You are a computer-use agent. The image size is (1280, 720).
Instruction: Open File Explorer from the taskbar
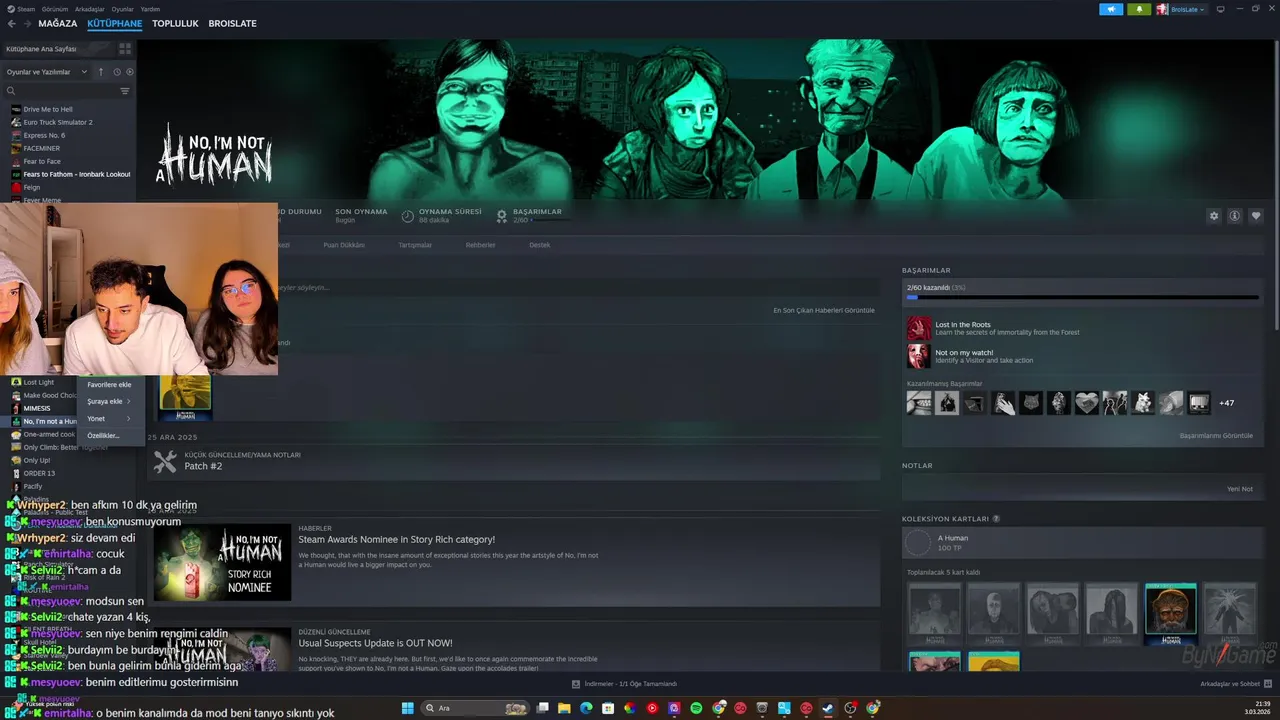[x=564, y=708]
